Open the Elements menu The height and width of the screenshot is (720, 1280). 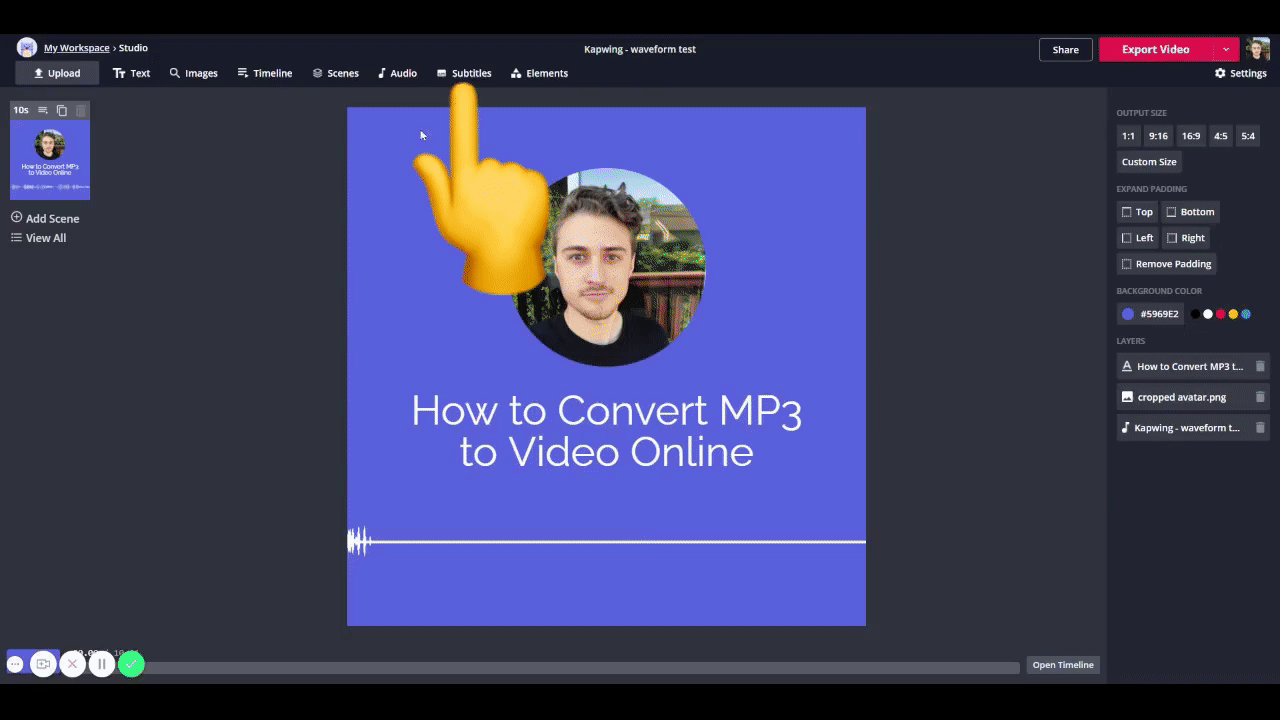click(x=539, y=73)
